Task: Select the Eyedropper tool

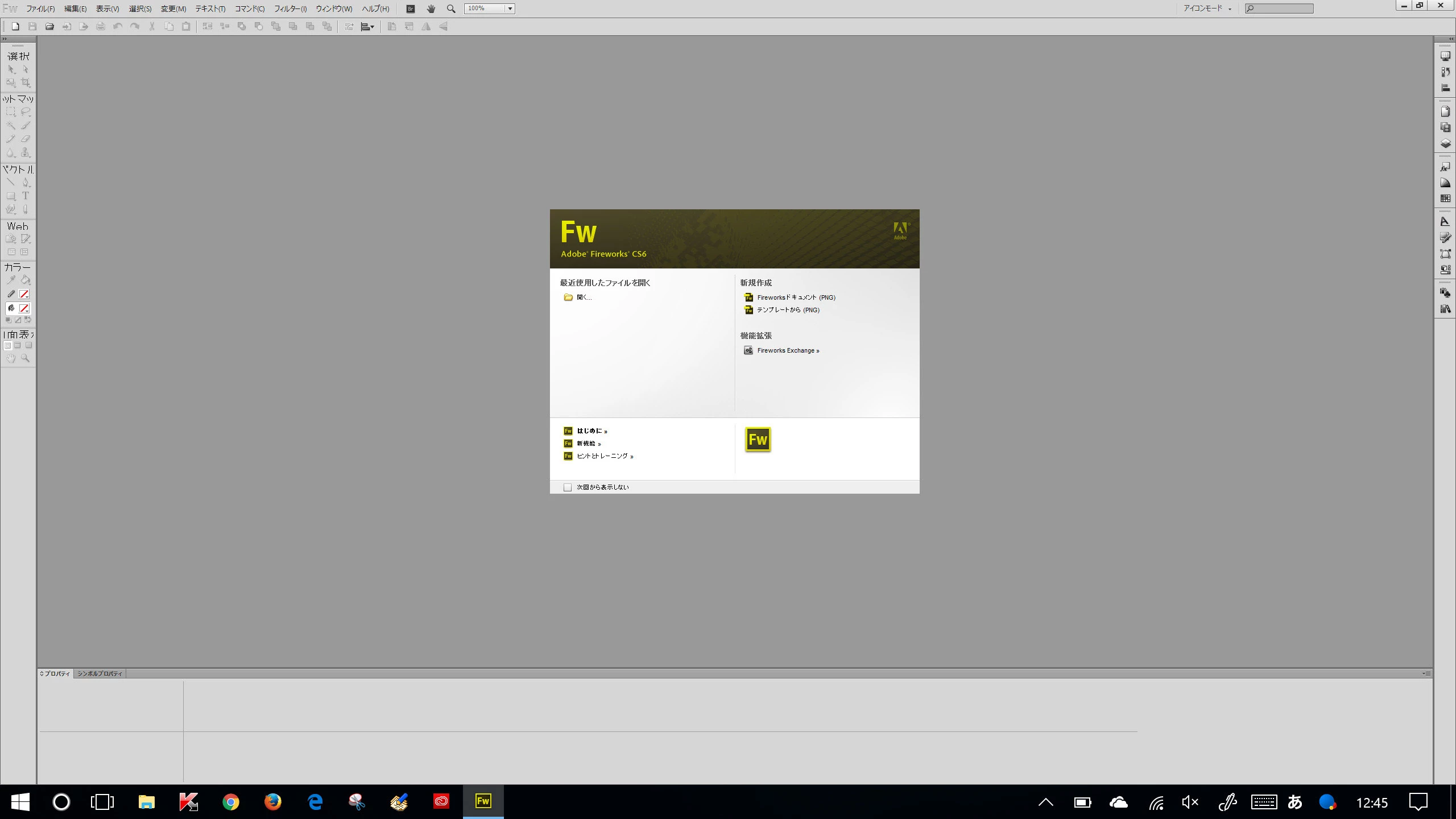Action: click(11, 280)
